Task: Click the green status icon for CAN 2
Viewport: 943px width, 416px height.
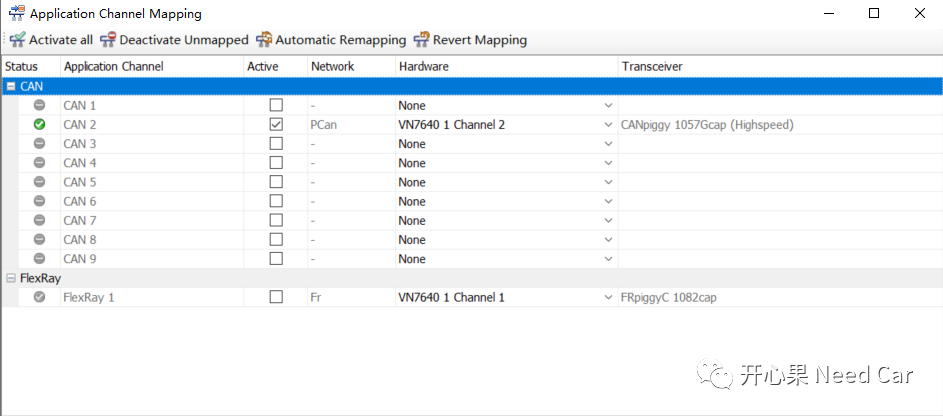Action: [x=39, y=124]
